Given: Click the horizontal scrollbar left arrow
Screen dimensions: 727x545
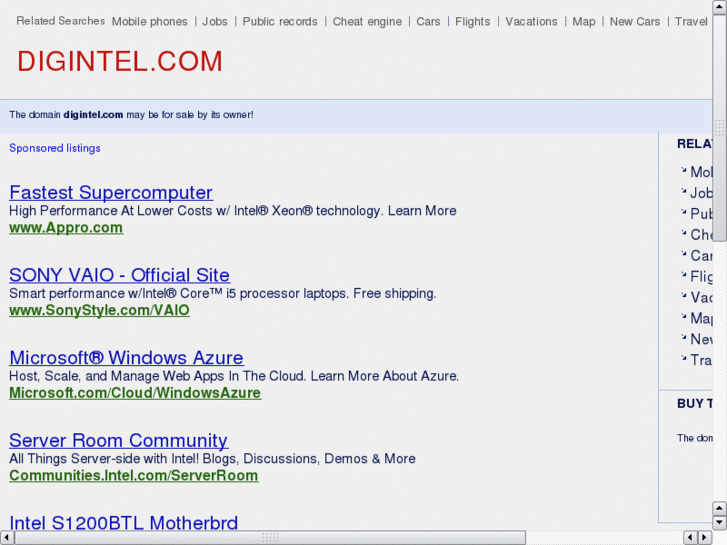Looking at the screenshot, I should [7, 538].
